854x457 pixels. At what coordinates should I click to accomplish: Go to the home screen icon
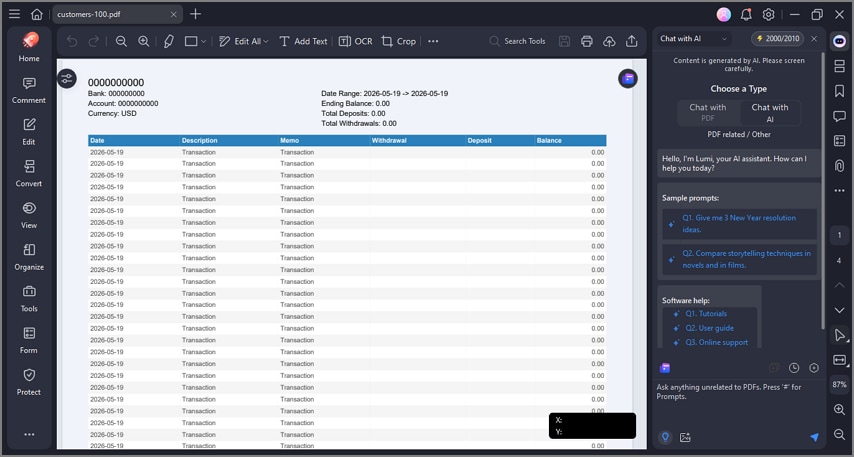pos(36,14)
